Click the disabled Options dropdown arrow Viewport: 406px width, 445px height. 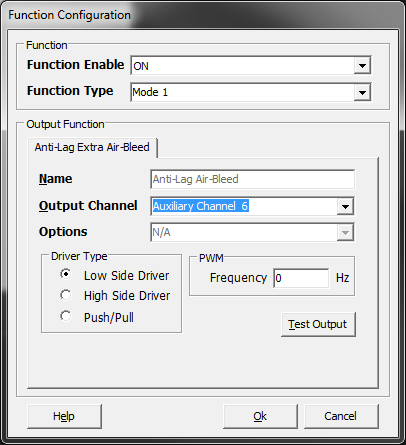tap(345, 232)
